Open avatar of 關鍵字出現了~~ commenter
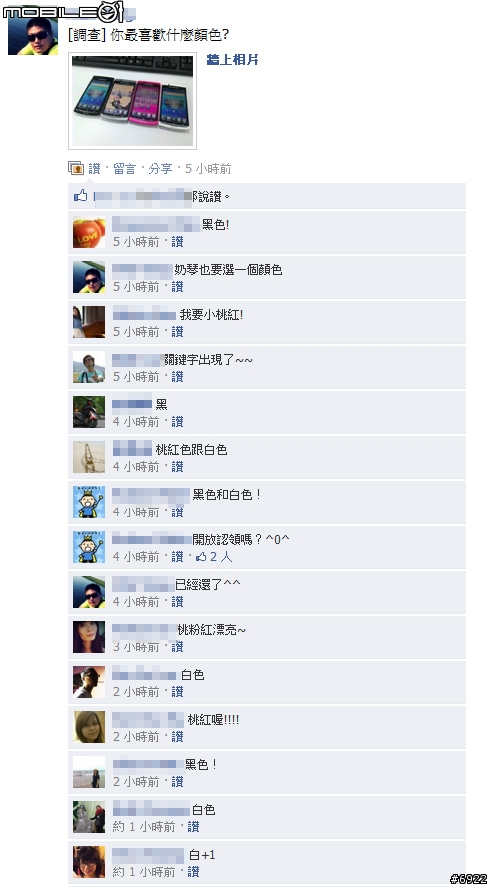 point(89,367)
